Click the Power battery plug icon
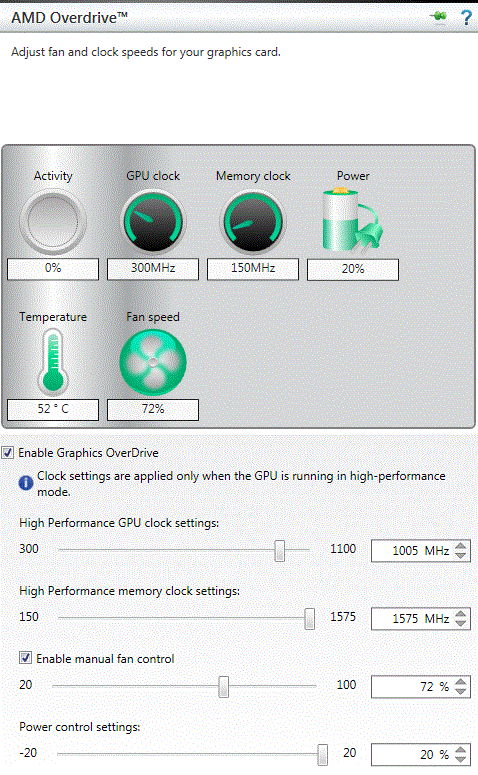Viewport: 478px width, 775px height. [352, 219]
